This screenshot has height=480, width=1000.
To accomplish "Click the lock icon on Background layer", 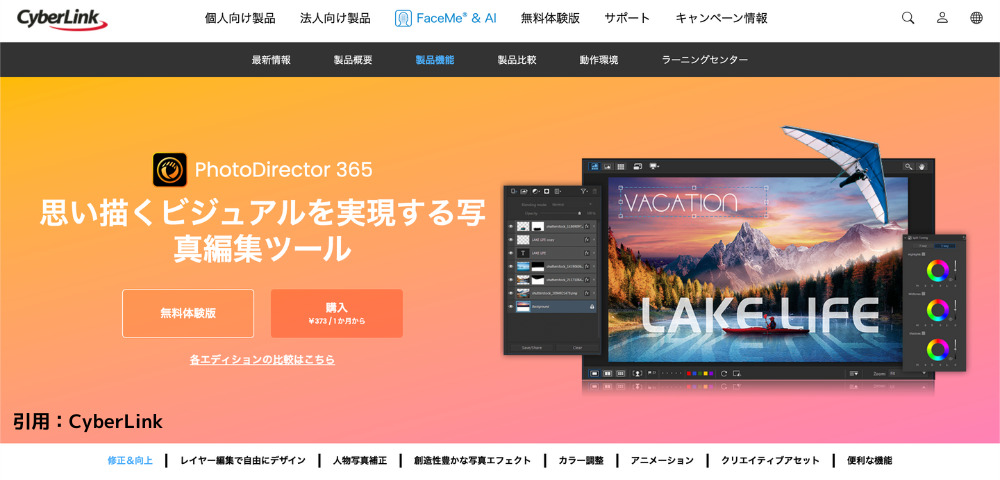I will (592, 307).
